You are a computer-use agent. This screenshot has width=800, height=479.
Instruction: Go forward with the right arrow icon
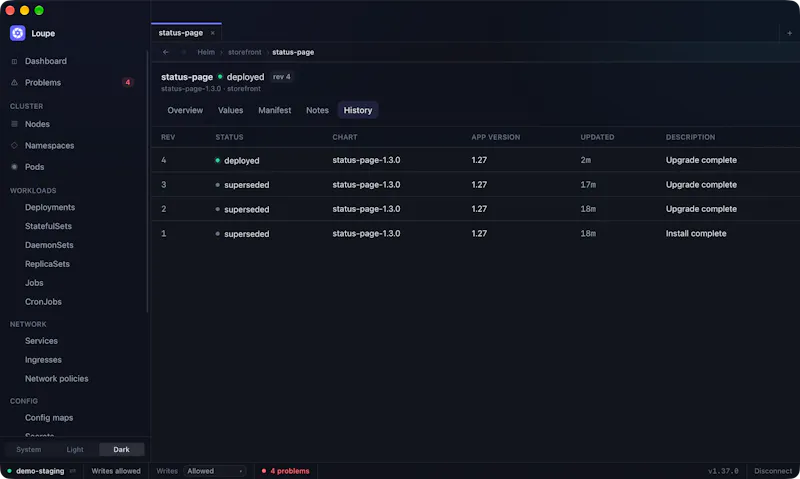pos(184,52)
